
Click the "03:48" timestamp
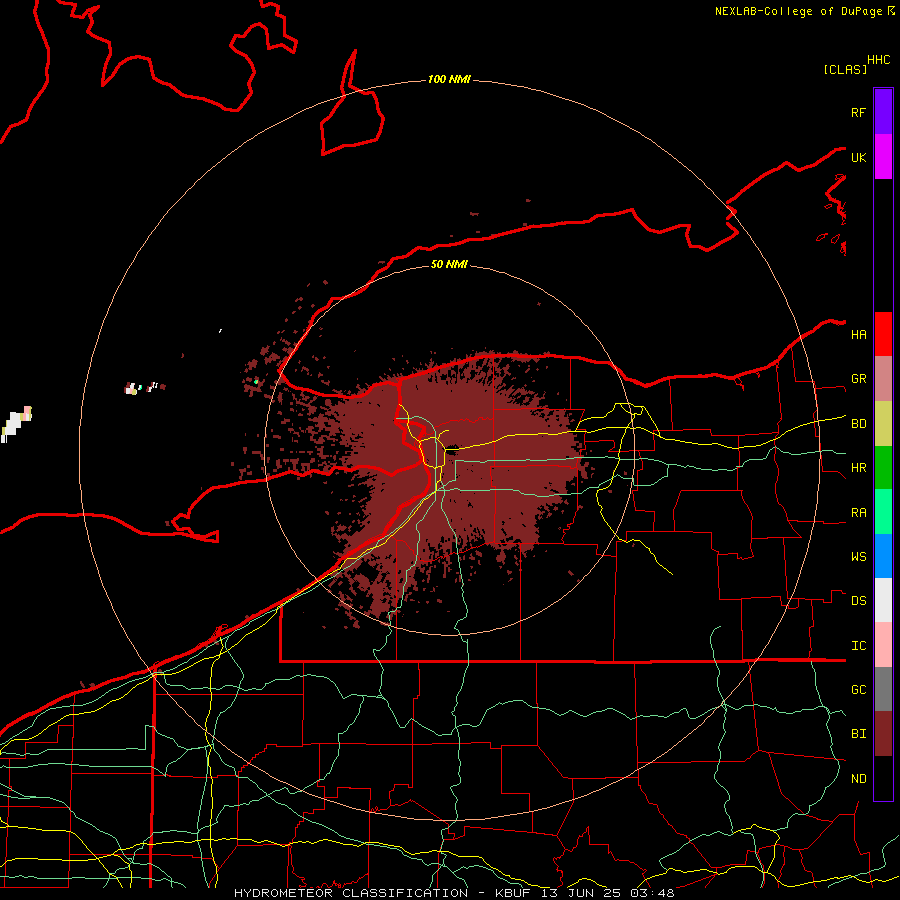click(651, 893)
